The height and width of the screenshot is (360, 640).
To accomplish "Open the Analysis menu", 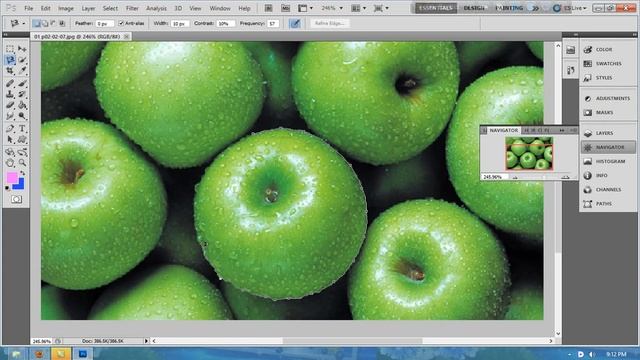I will 156,8.
